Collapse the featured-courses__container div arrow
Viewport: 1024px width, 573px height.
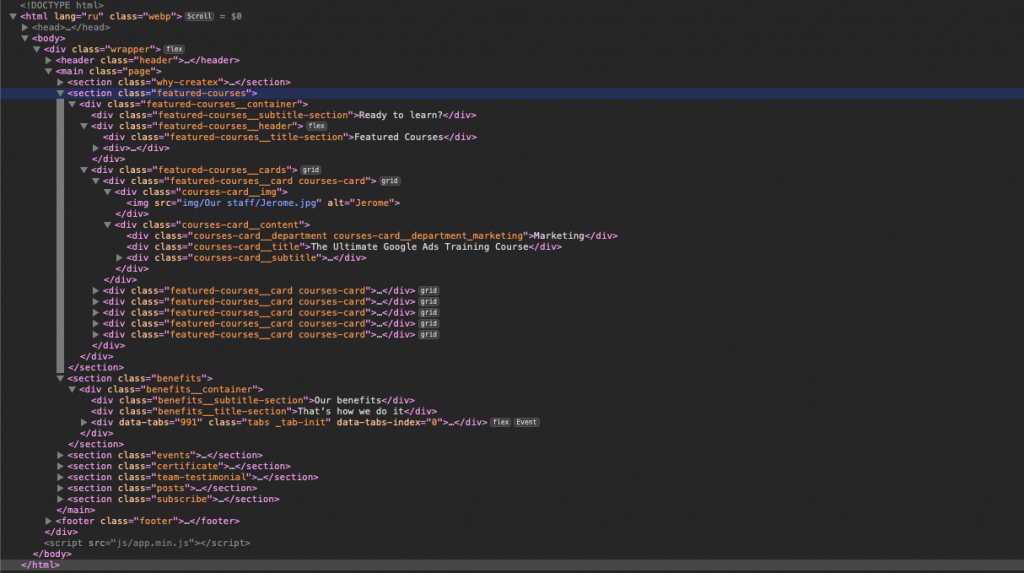[72, 104]
